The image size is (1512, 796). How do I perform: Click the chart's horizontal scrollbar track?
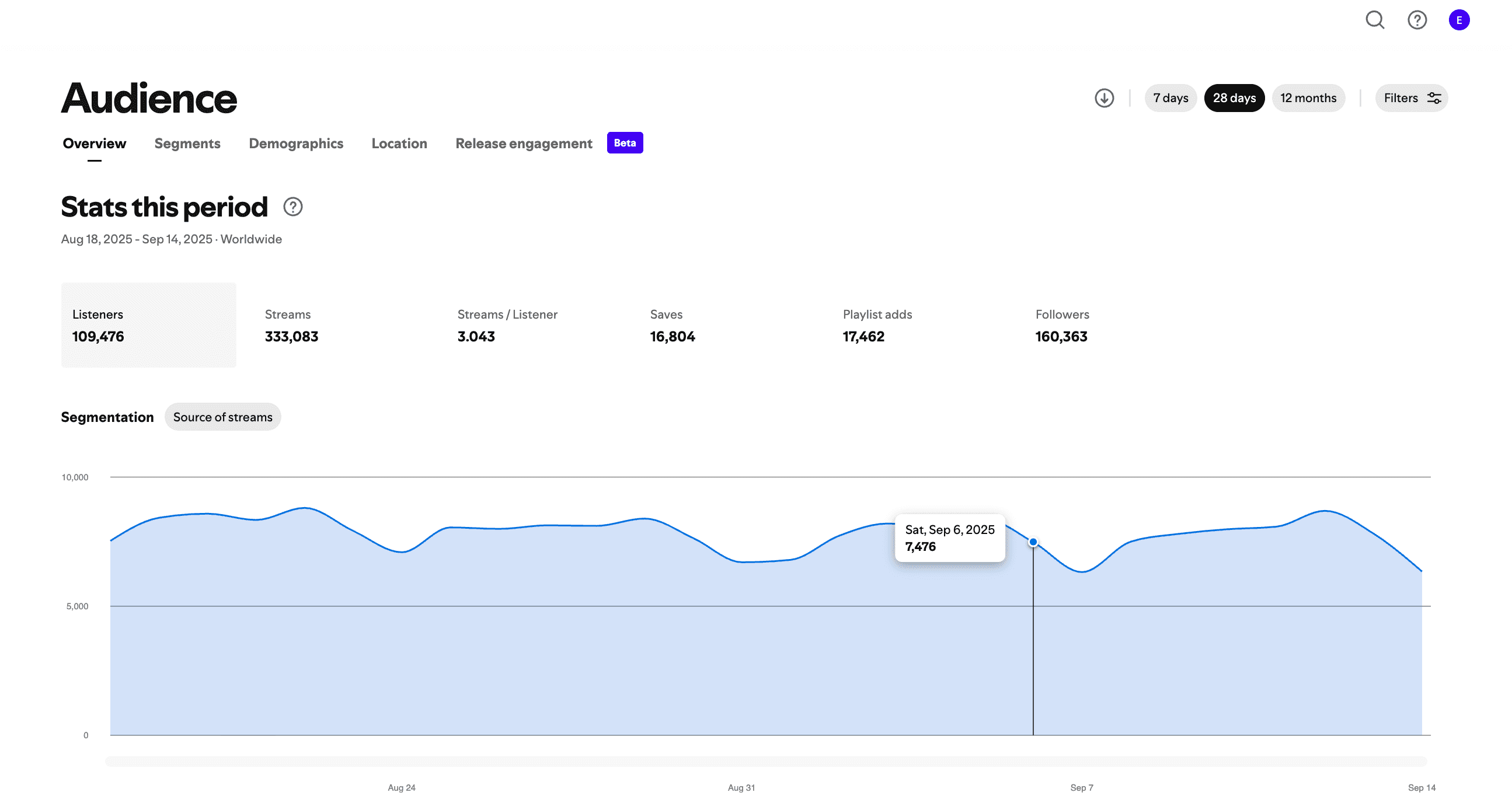[766, 762]
